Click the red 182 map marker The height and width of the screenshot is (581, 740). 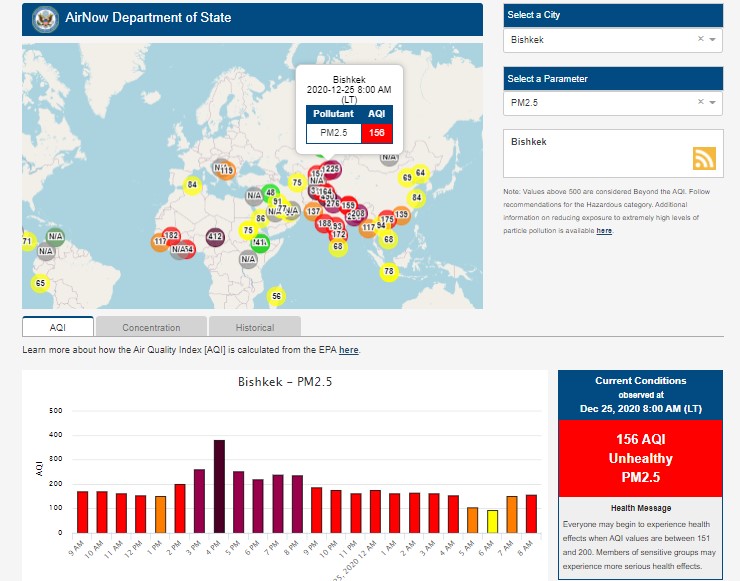point(171,236)
